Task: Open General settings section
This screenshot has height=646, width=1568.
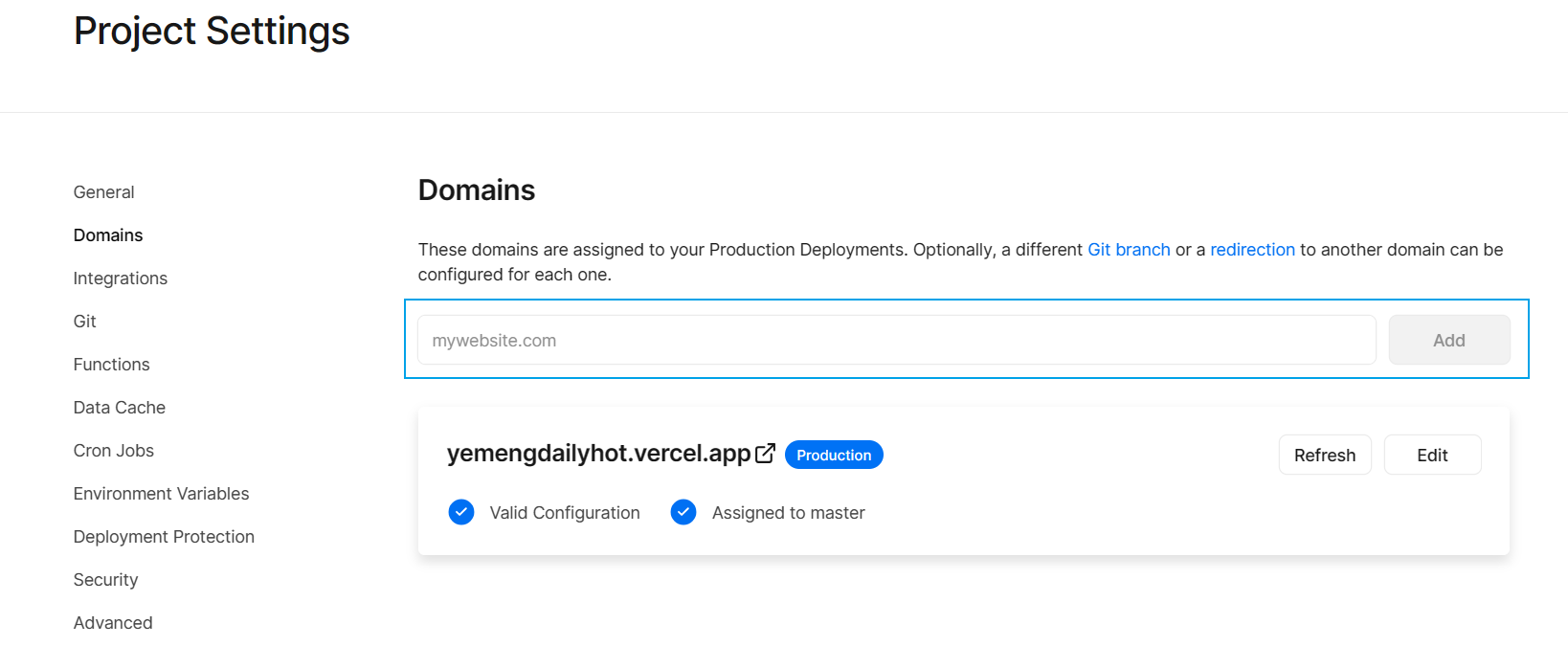Action: click(103, 192)
